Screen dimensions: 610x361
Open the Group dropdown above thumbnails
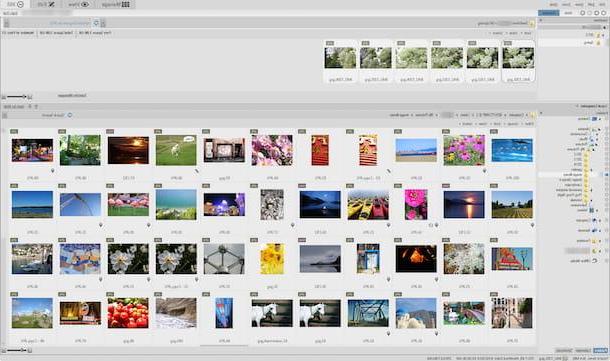pos(512,124)
